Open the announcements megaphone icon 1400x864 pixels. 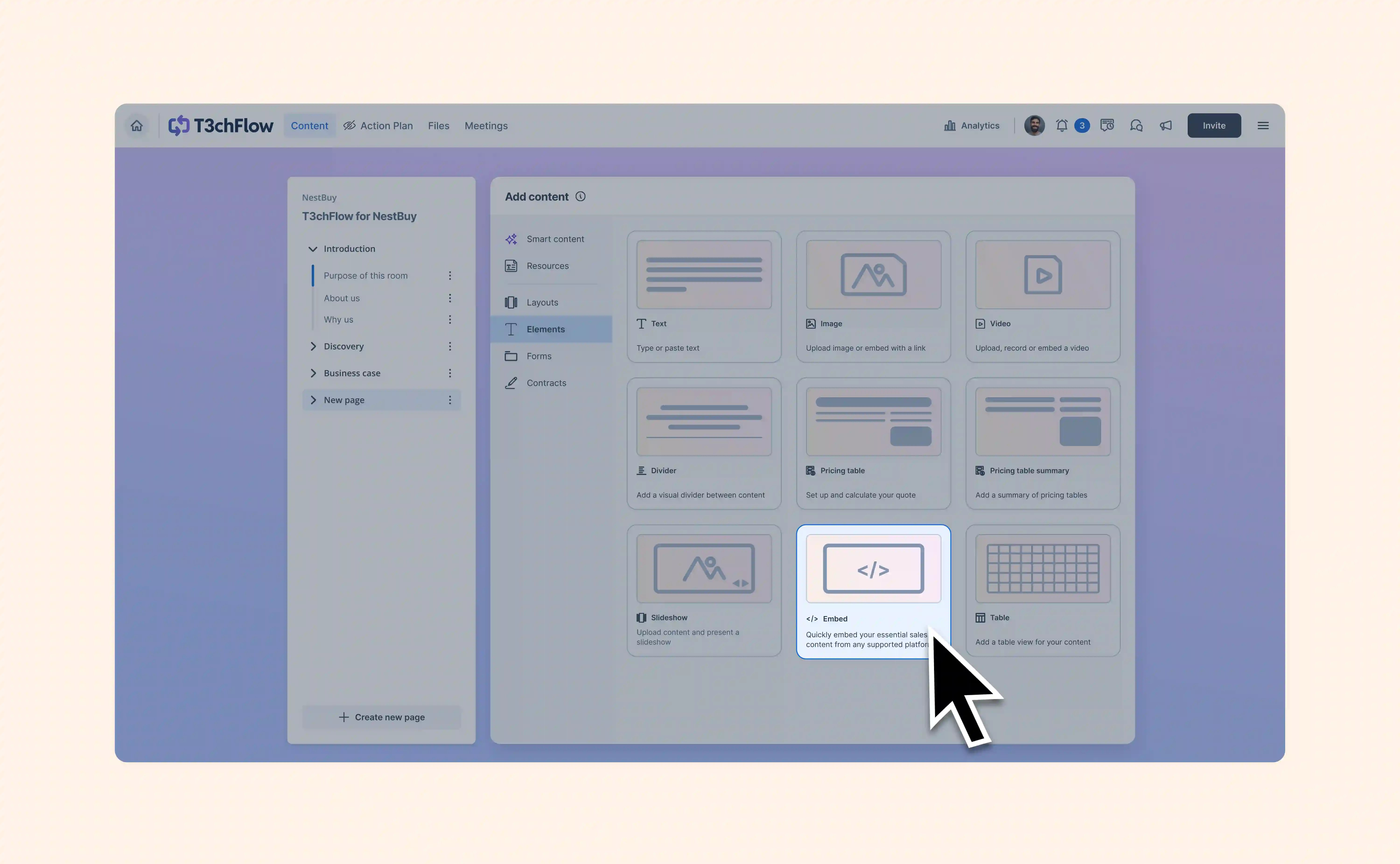point(1166,125)
